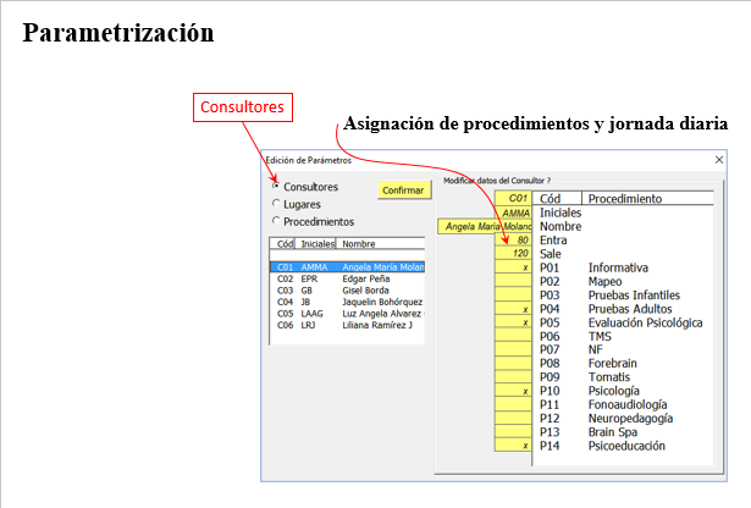Viewport: 751px width, 508px height.
Task: Select the Lugares radio option
Action: click(297, 204)
